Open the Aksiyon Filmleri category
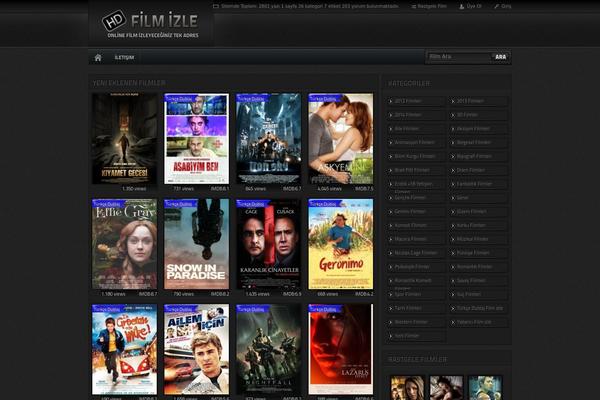Viewport: 600px width, 400px height. 473,129
